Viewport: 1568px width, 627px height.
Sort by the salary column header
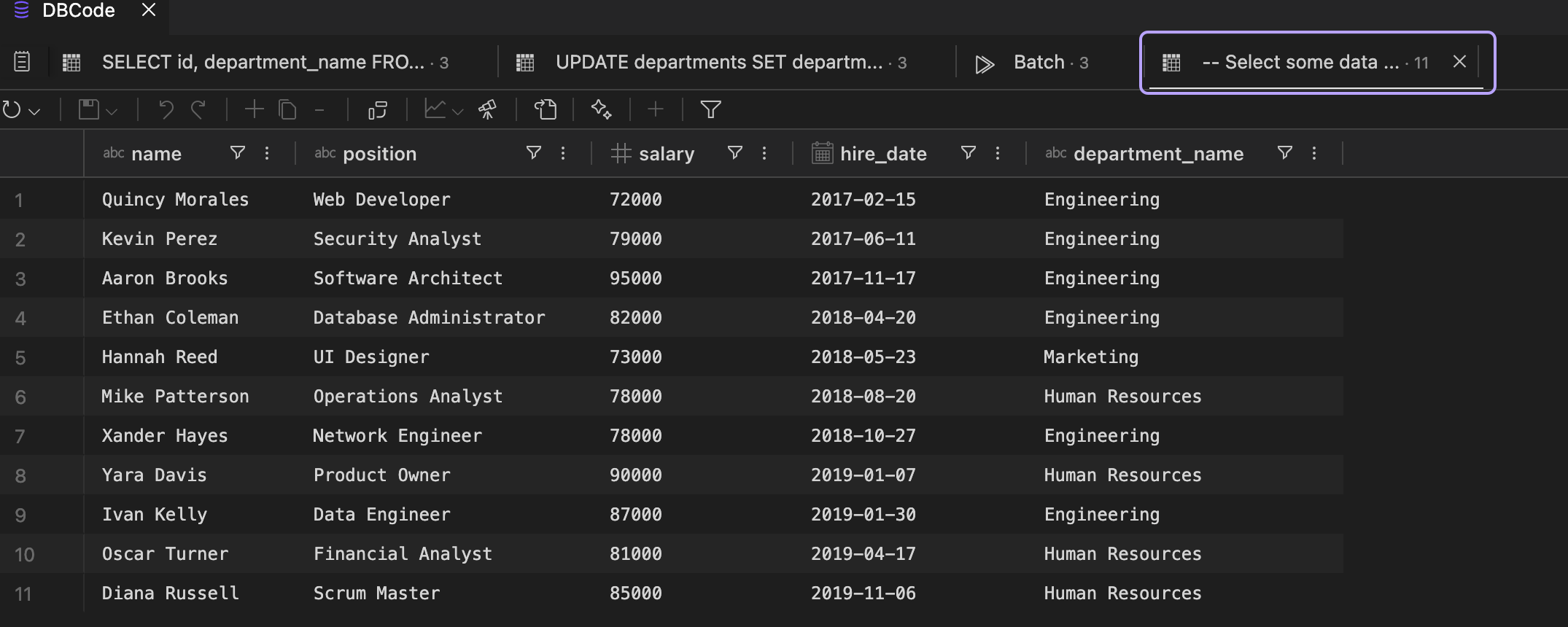point(667,154)
